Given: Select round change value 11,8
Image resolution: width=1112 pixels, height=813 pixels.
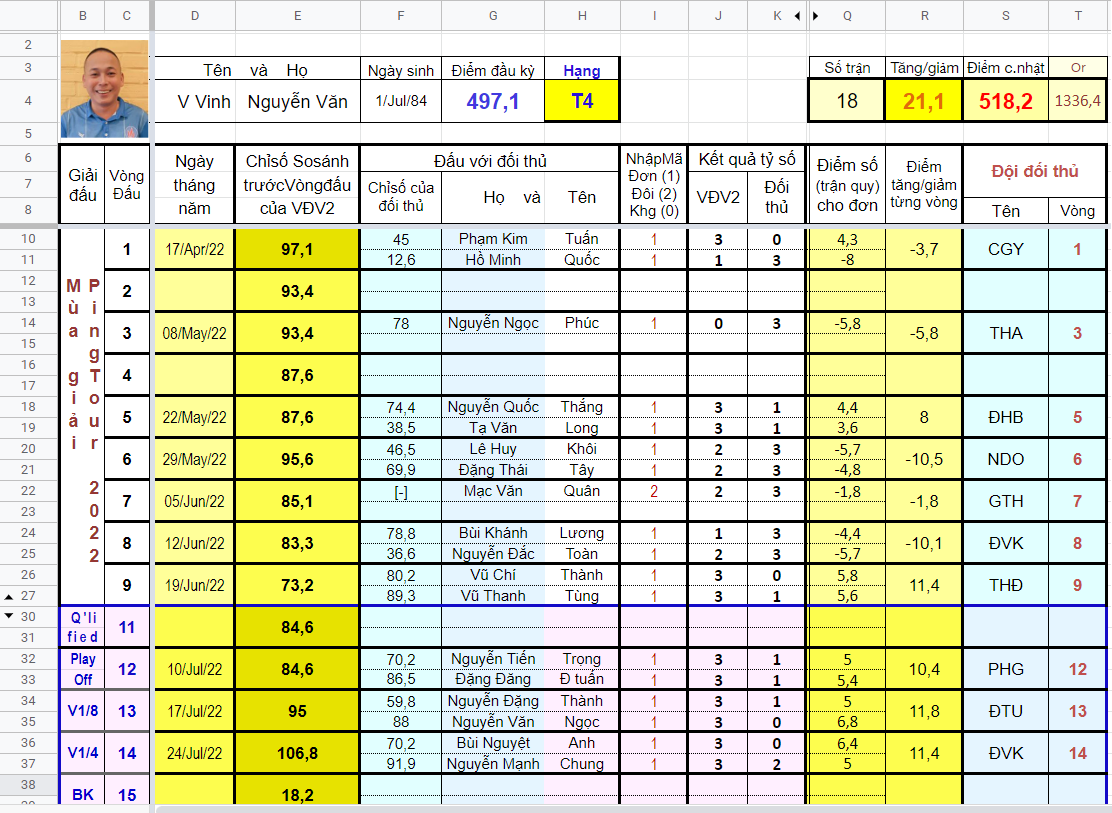Looking at the screenshot, I should tap(923, 711).
